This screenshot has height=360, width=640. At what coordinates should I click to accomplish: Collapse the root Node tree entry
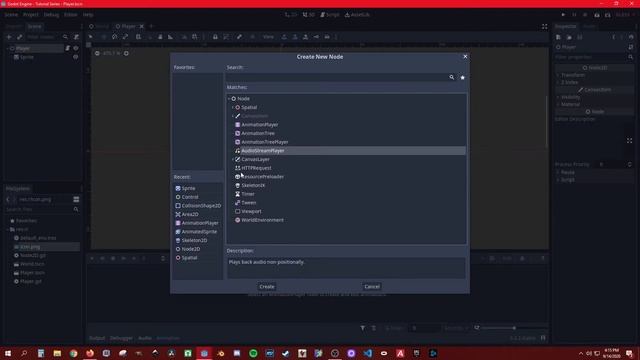(x=229, y=98)
